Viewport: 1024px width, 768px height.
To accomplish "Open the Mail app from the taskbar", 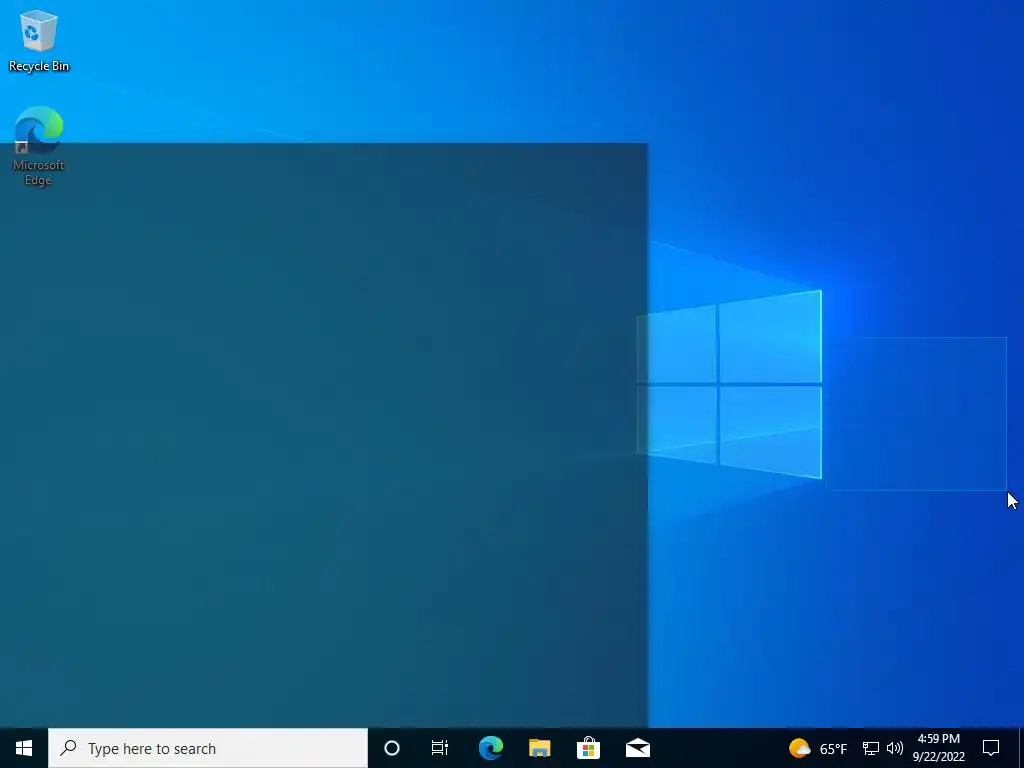I will coord(637,748).
